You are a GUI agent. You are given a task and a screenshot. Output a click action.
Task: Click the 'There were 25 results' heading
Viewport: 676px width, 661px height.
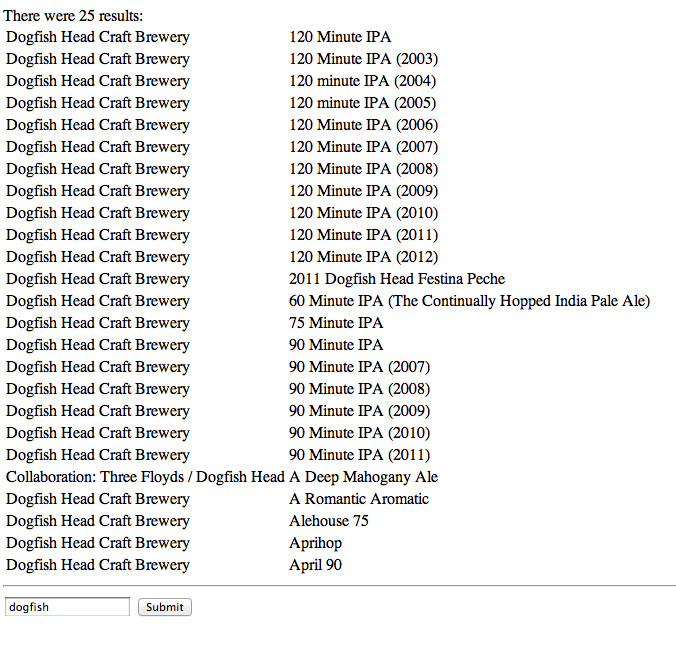[x=73, y=16]
